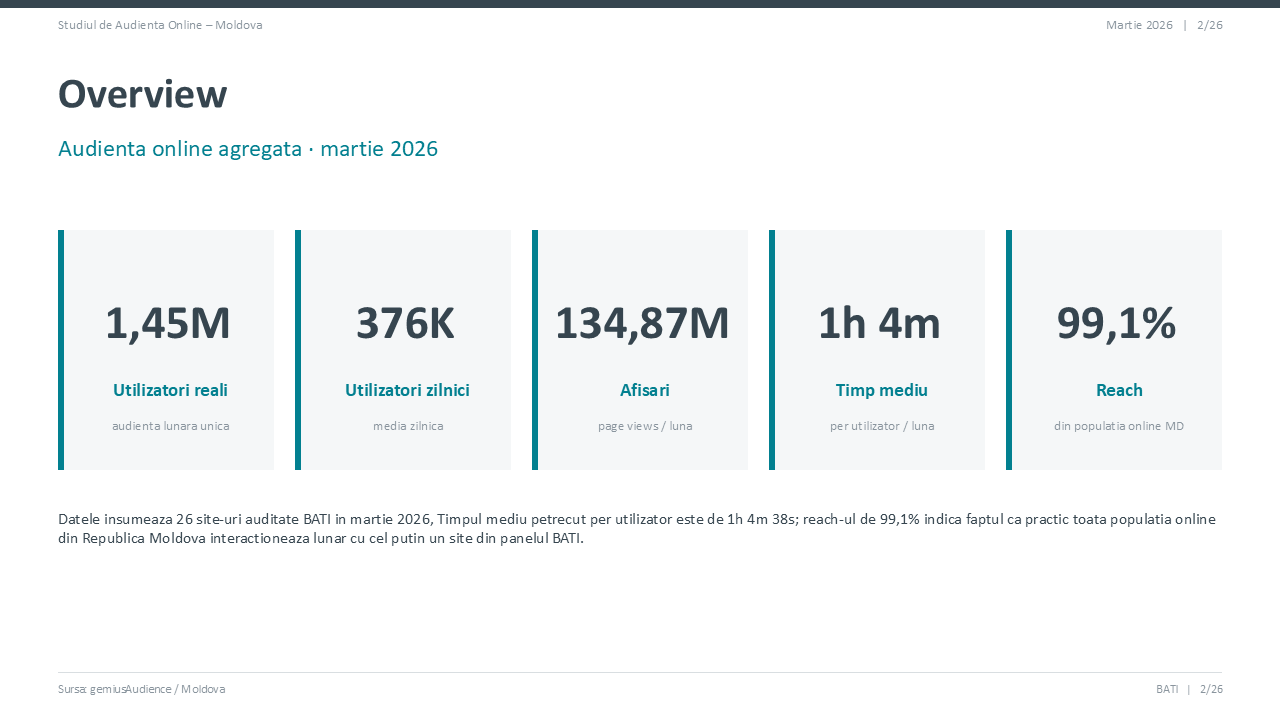
Task: Click the 'page views / luna' caption
Action: (x=645, y=426)
